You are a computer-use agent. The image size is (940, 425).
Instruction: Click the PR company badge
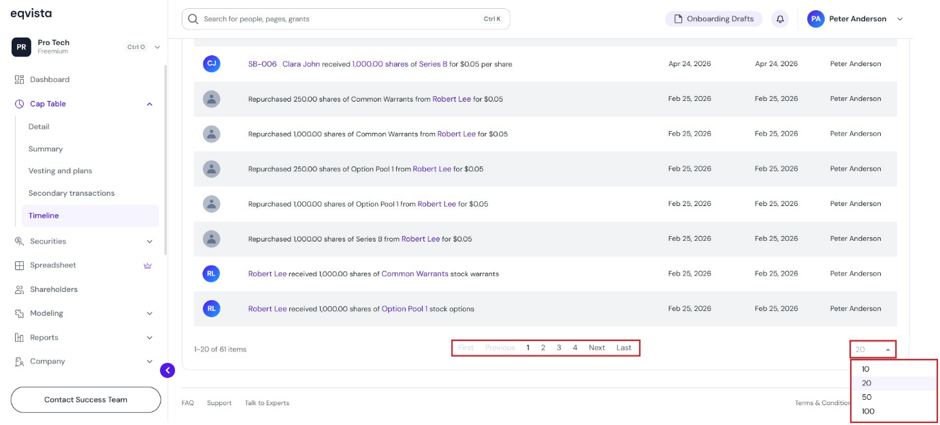pyautogui.click(x=21, y=47)
